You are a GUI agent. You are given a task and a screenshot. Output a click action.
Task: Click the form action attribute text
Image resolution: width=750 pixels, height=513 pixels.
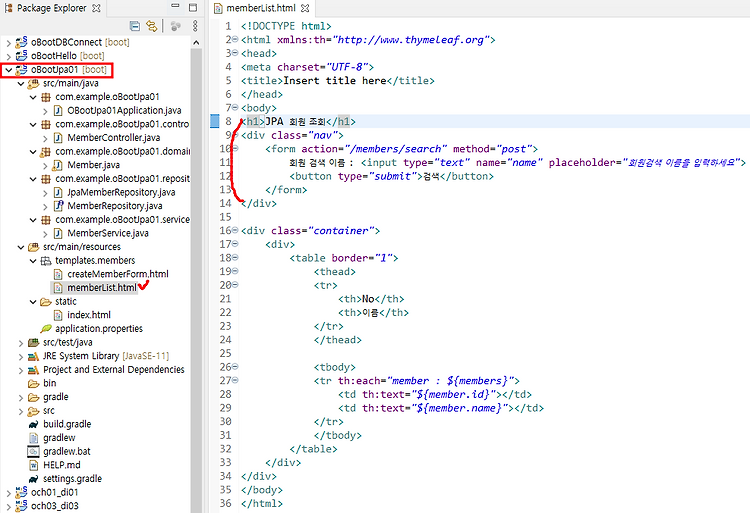point(374,149)
